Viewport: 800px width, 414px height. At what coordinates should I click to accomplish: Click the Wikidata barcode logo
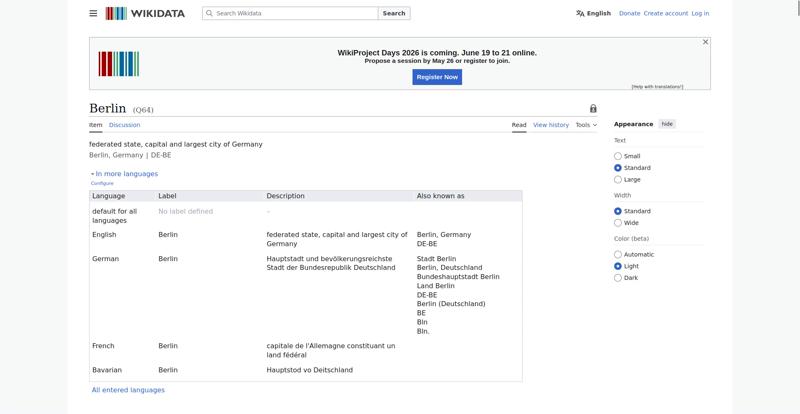(116, 13)
